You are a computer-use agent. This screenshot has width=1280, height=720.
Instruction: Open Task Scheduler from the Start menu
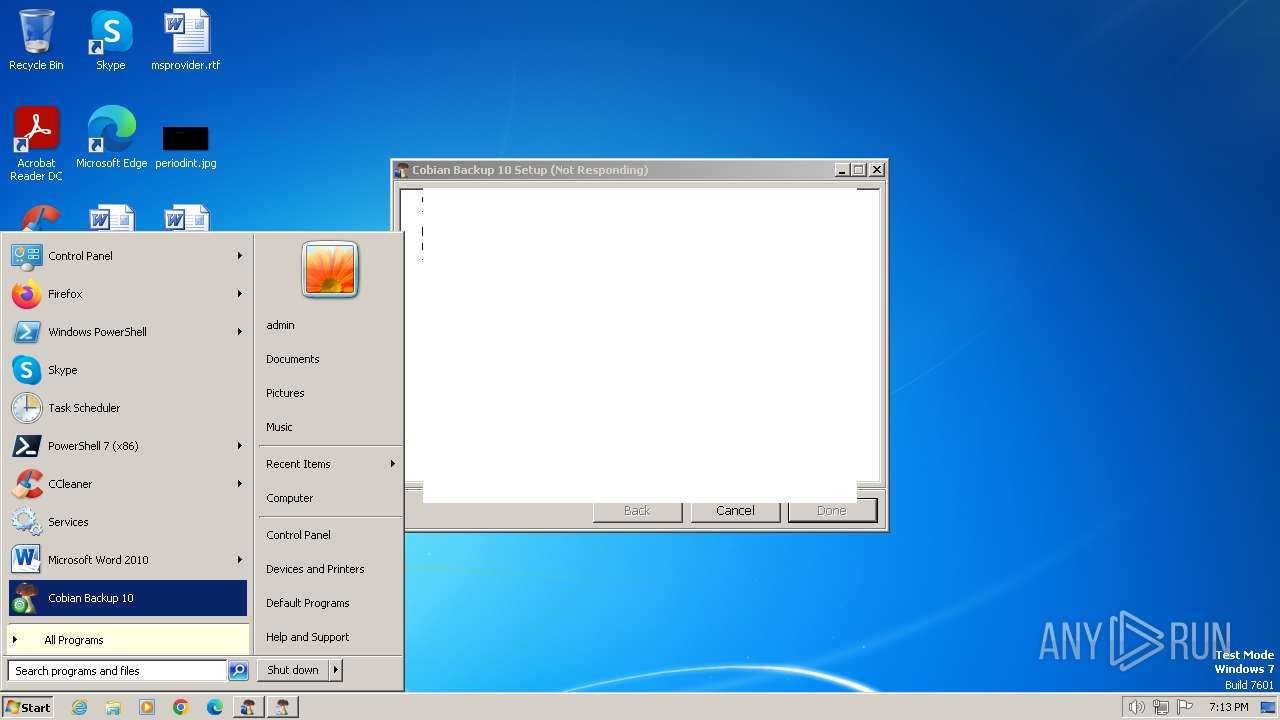128,408
